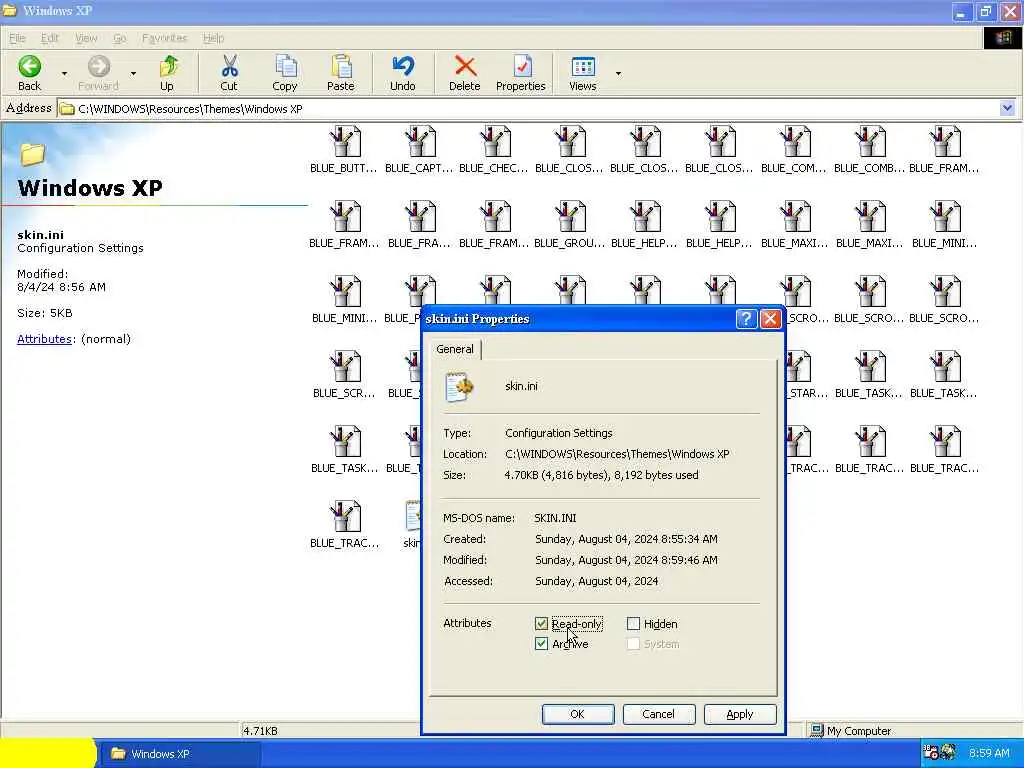Click the question mark help button in dialog
This screenshot has width=1024, height=768.
746,319
